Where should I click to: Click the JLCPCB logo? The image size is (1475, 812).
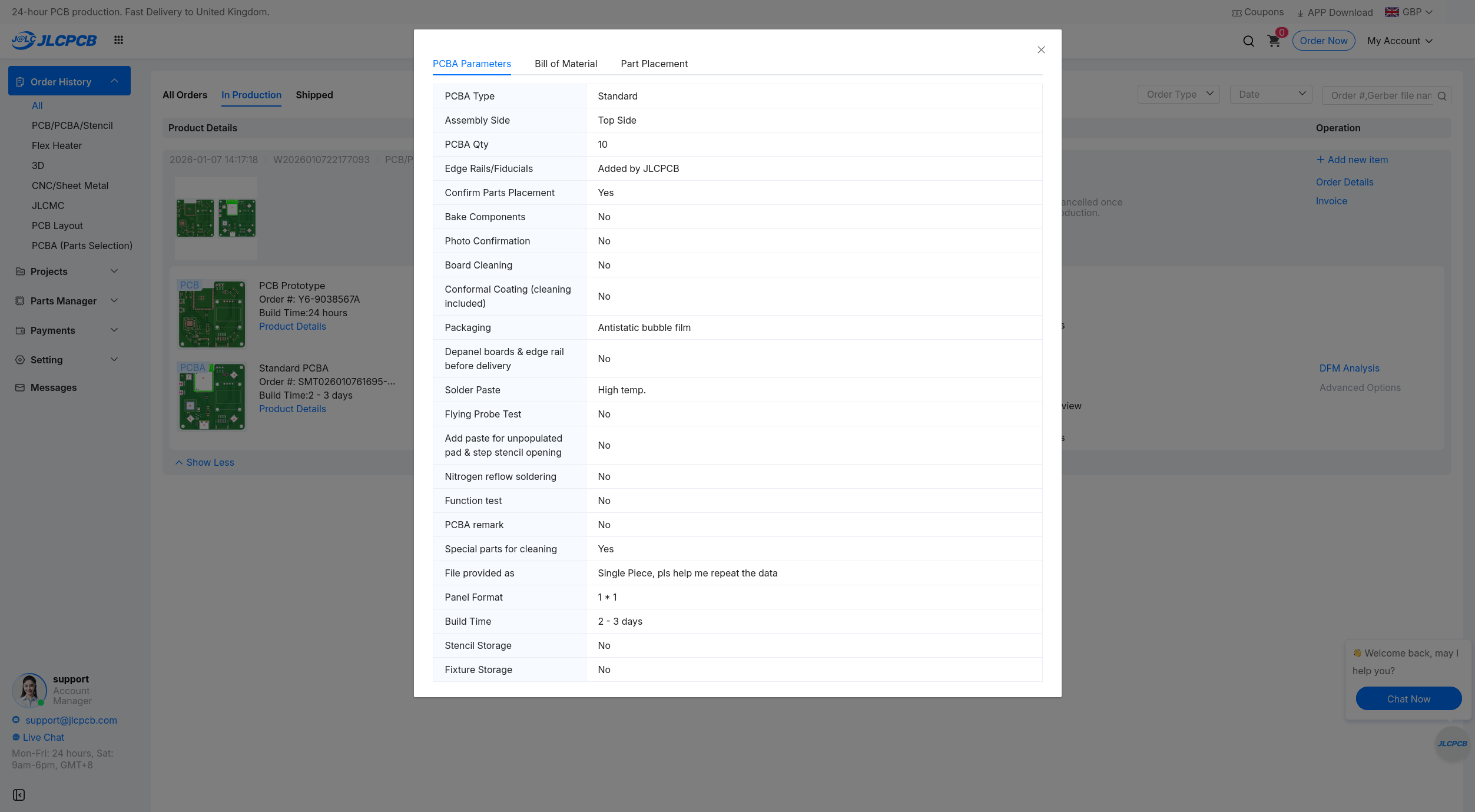click(54, 40)
